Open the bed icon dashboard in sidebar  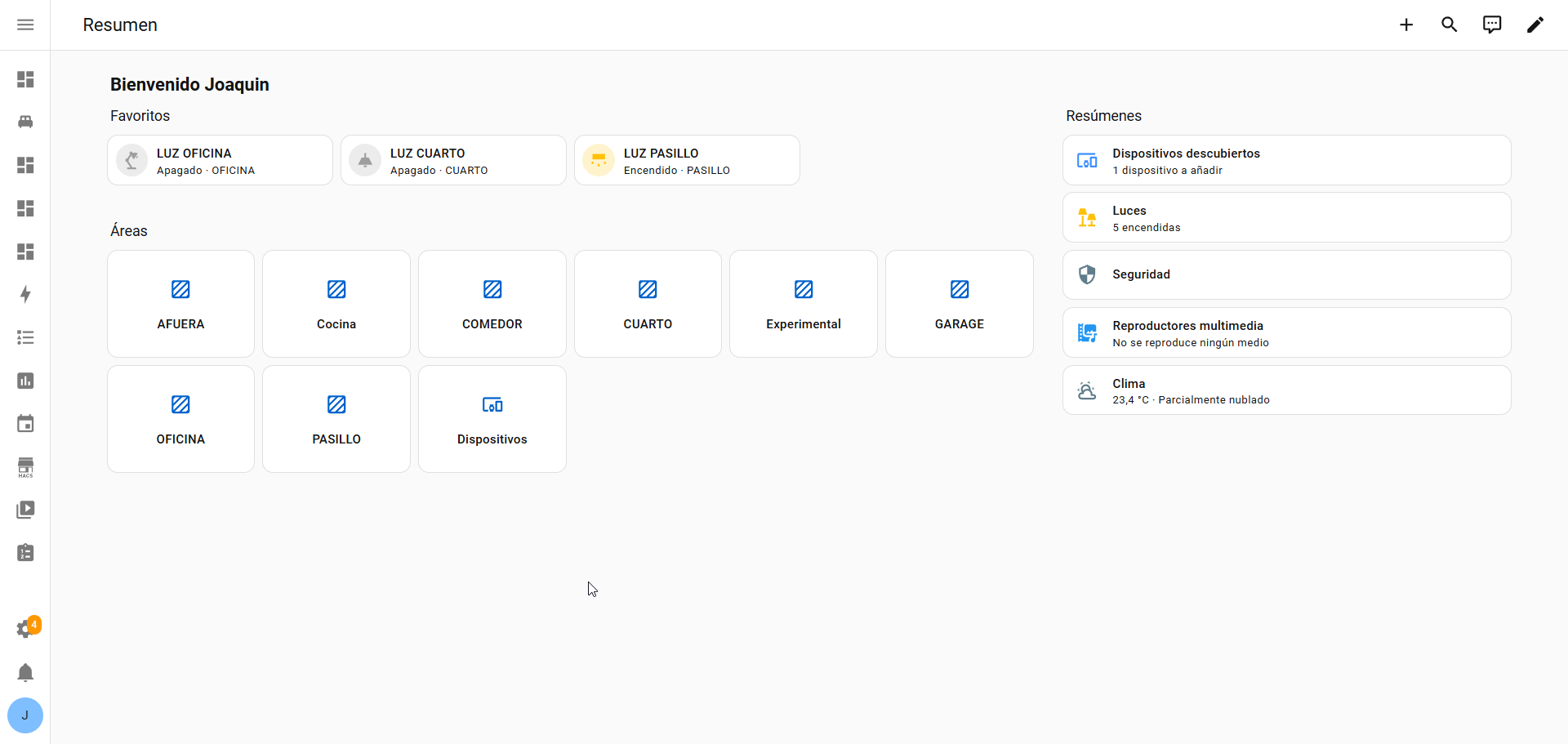[25, 122]
